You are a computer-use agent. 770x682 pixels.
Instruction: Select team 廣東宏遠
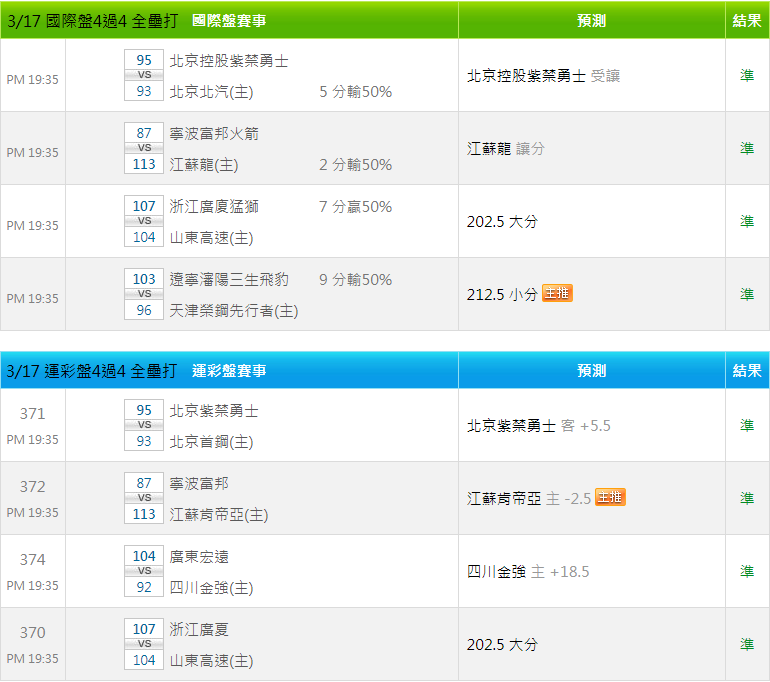pyautogui.click(x=199, y=557)
